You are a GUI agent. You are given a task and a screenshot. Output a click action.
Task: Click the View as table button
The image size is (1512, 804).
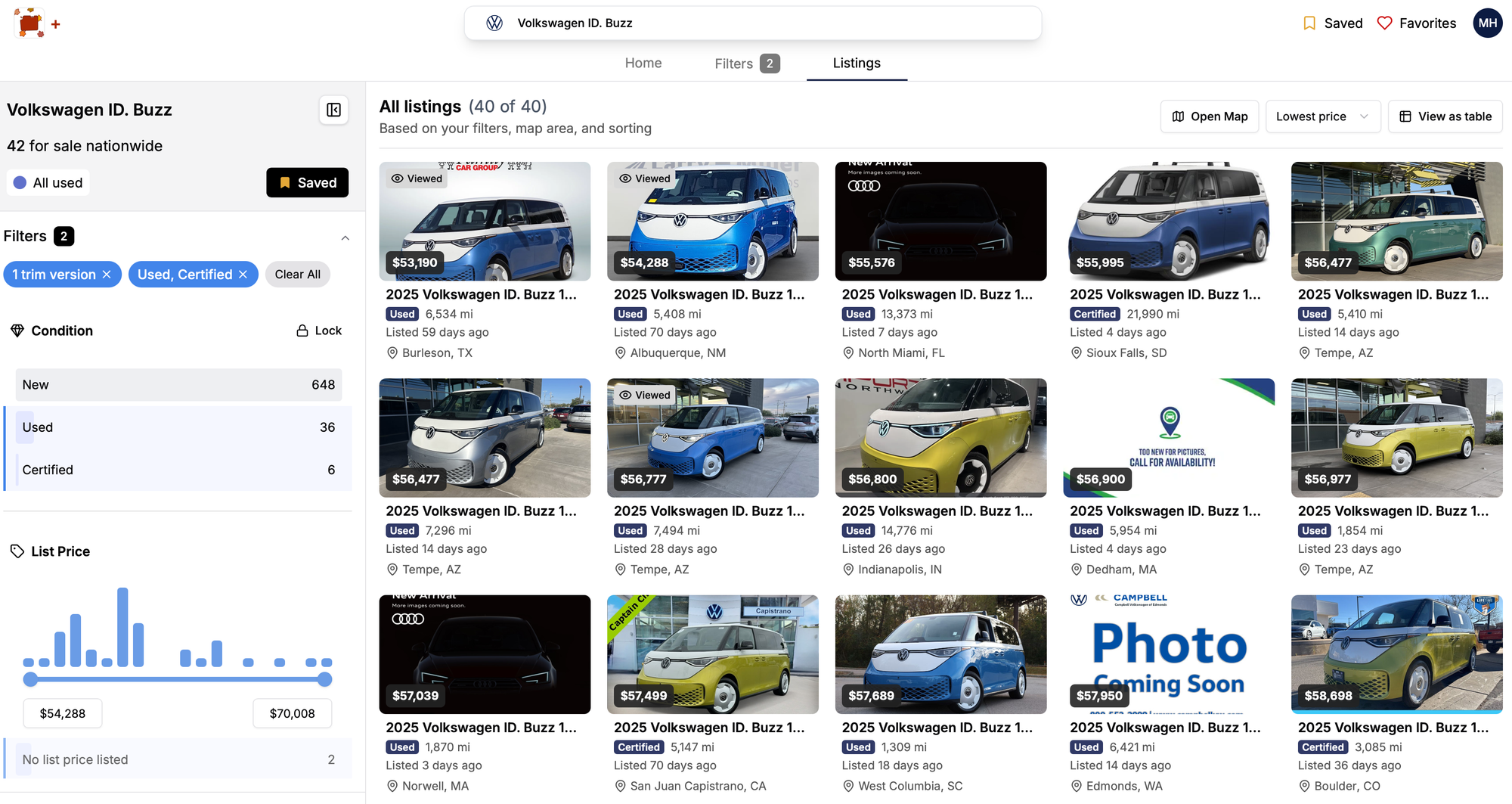(x=1445, y=116)
